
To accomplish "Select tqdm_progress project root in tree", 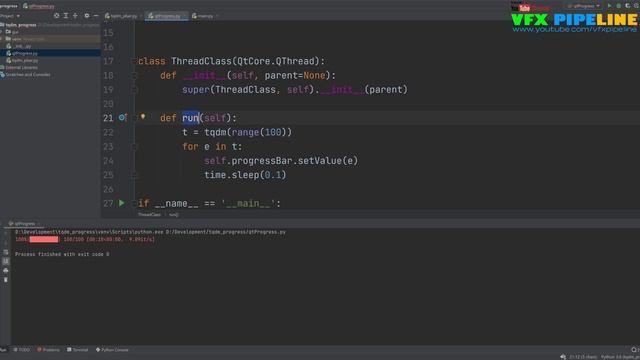I will [21, 25].
